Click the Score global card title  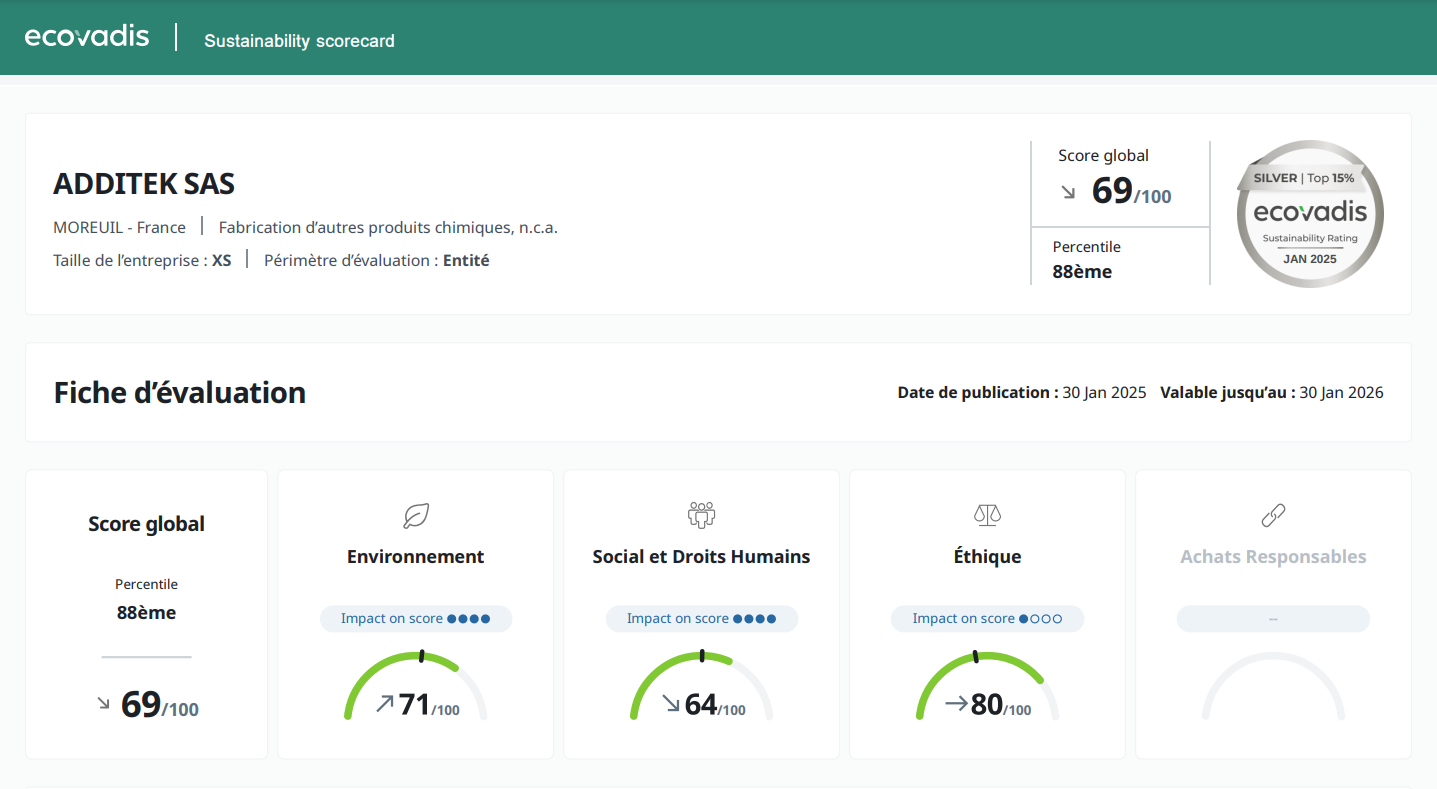coord(146,524)
